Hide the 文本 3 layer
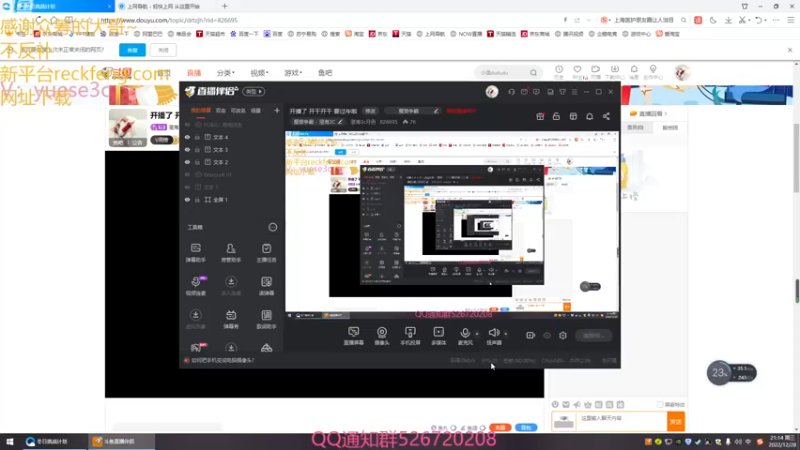The image size is (800, 450). (x=187, y=149)
